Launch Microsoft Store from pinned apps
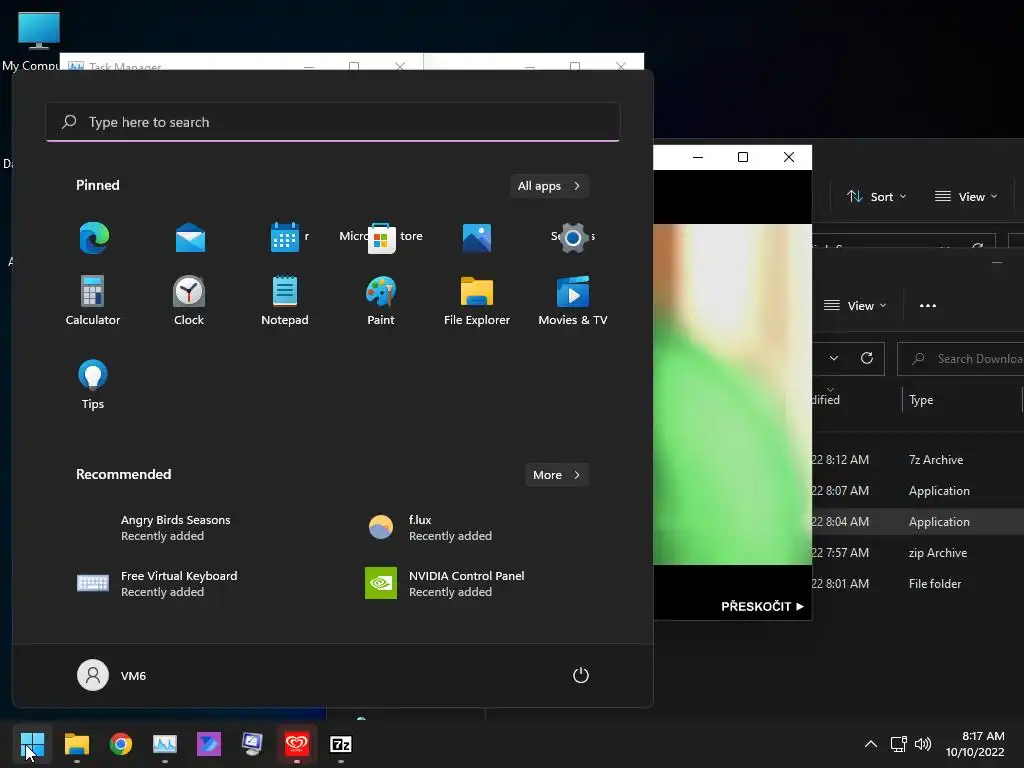The height and width of the screenshot is (768, 1024). pos(381,238)
